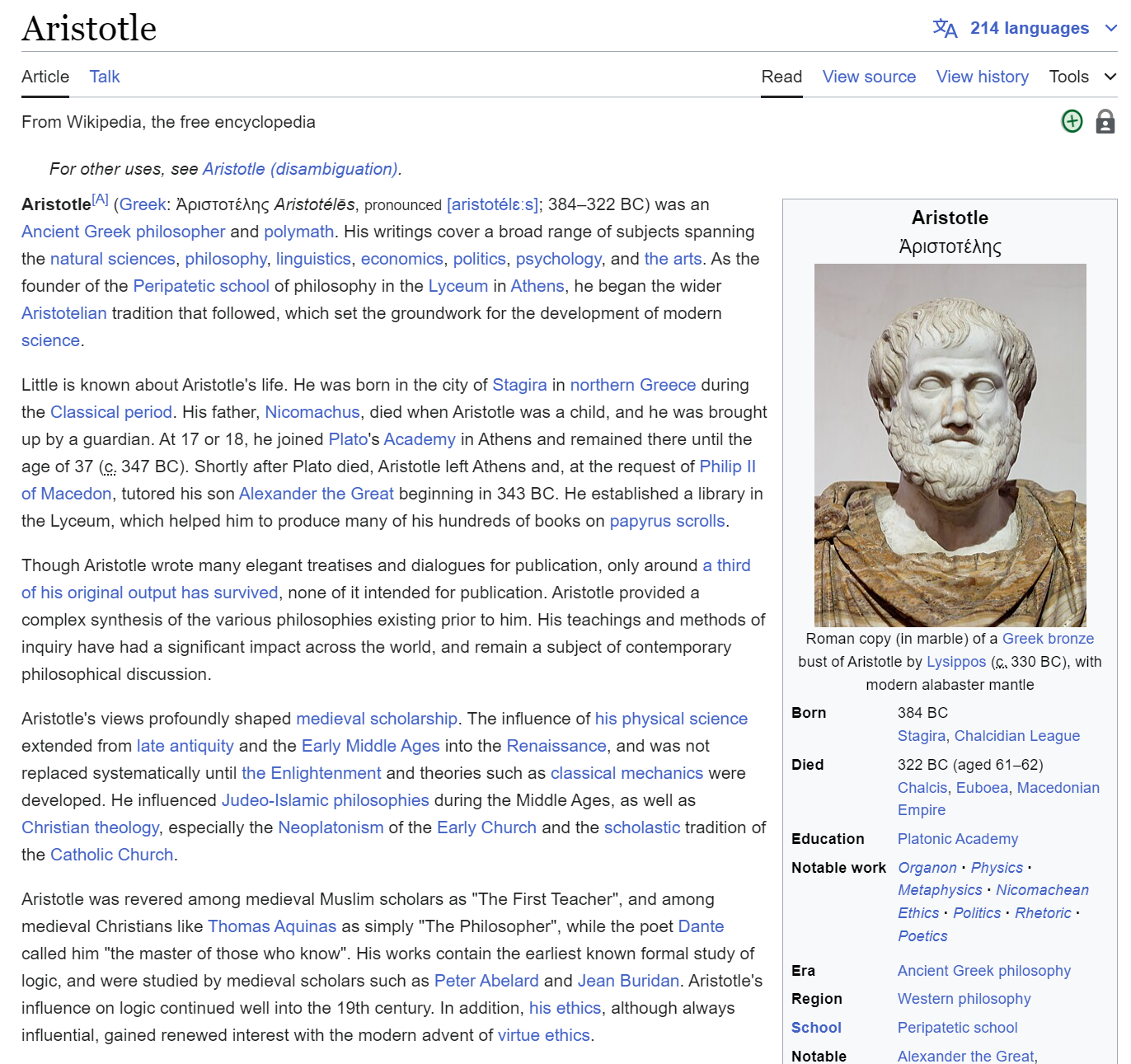
Task: Open the Tools dropdown menu
Action: [1069, 77]
